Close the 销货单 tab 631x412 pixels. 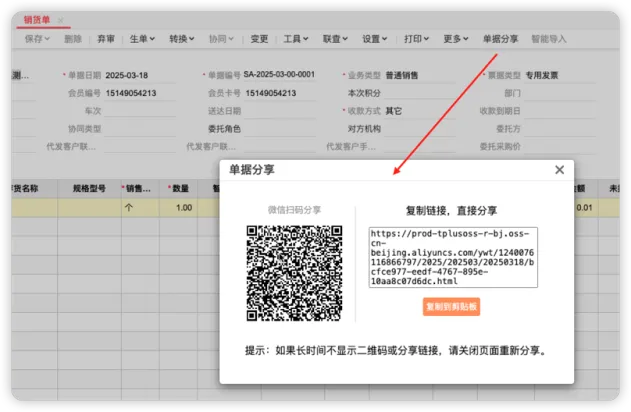(x=60, y=20)
